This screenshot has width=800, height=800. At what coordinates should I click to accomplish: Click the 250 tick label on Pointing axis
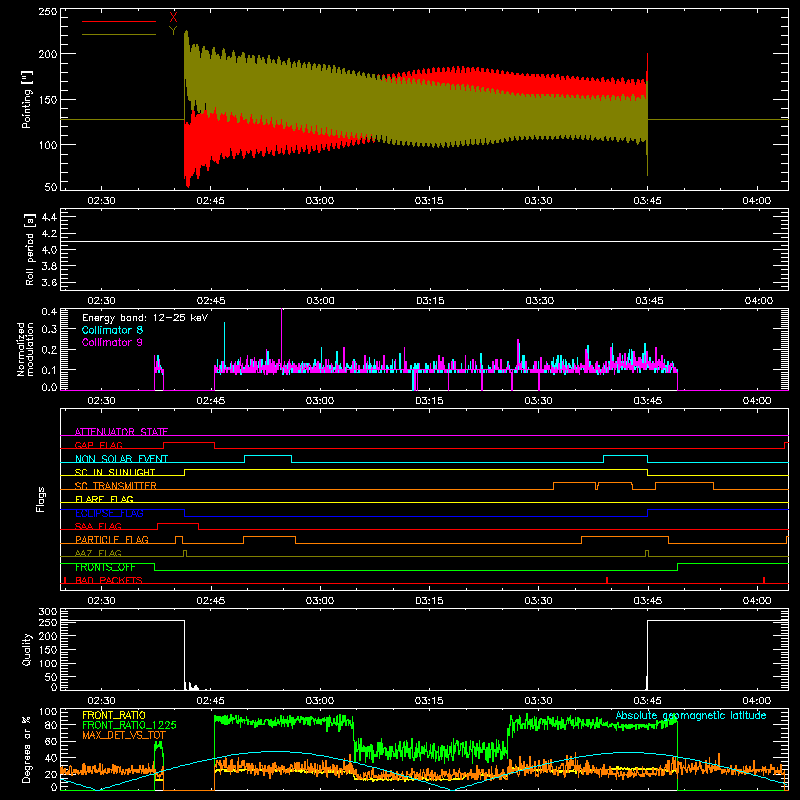[47, 11]
